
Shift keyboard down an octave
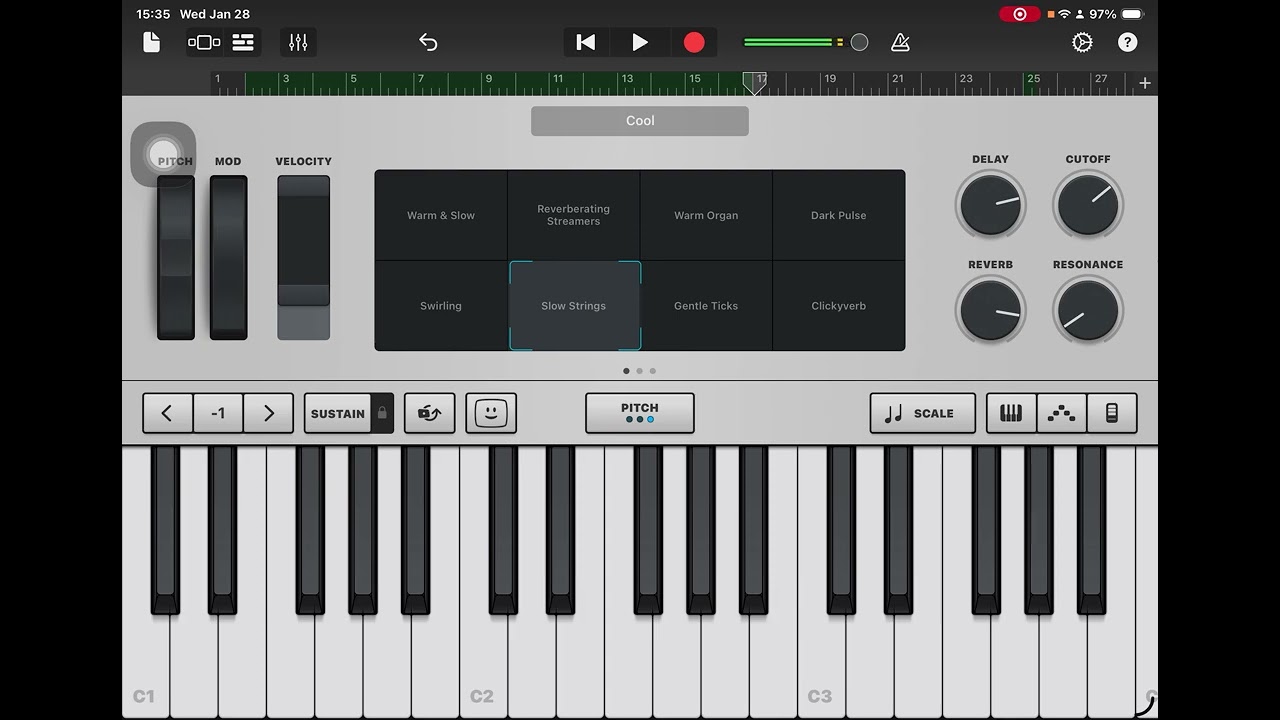click(x=167, y=413)
